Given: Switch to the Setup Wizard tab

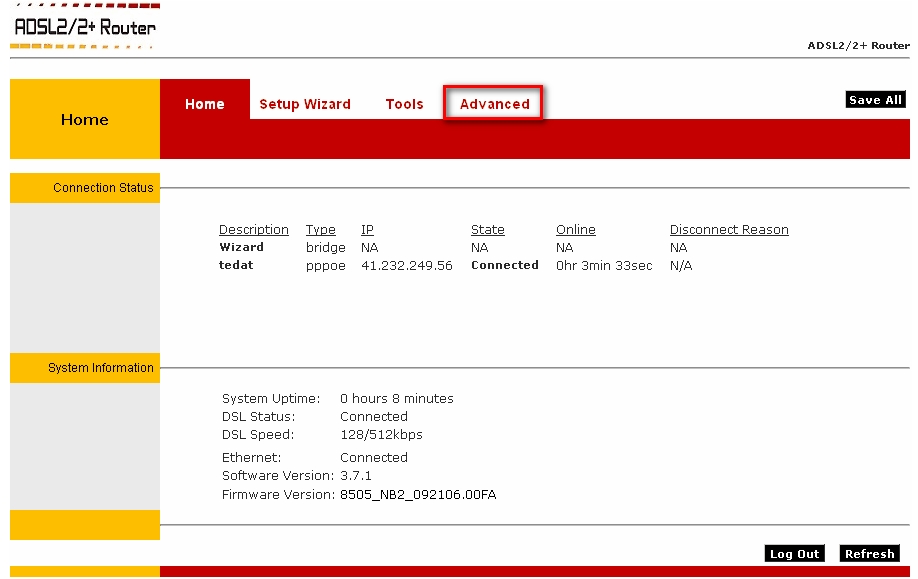Looking at the screenshot, I should 305,104.
